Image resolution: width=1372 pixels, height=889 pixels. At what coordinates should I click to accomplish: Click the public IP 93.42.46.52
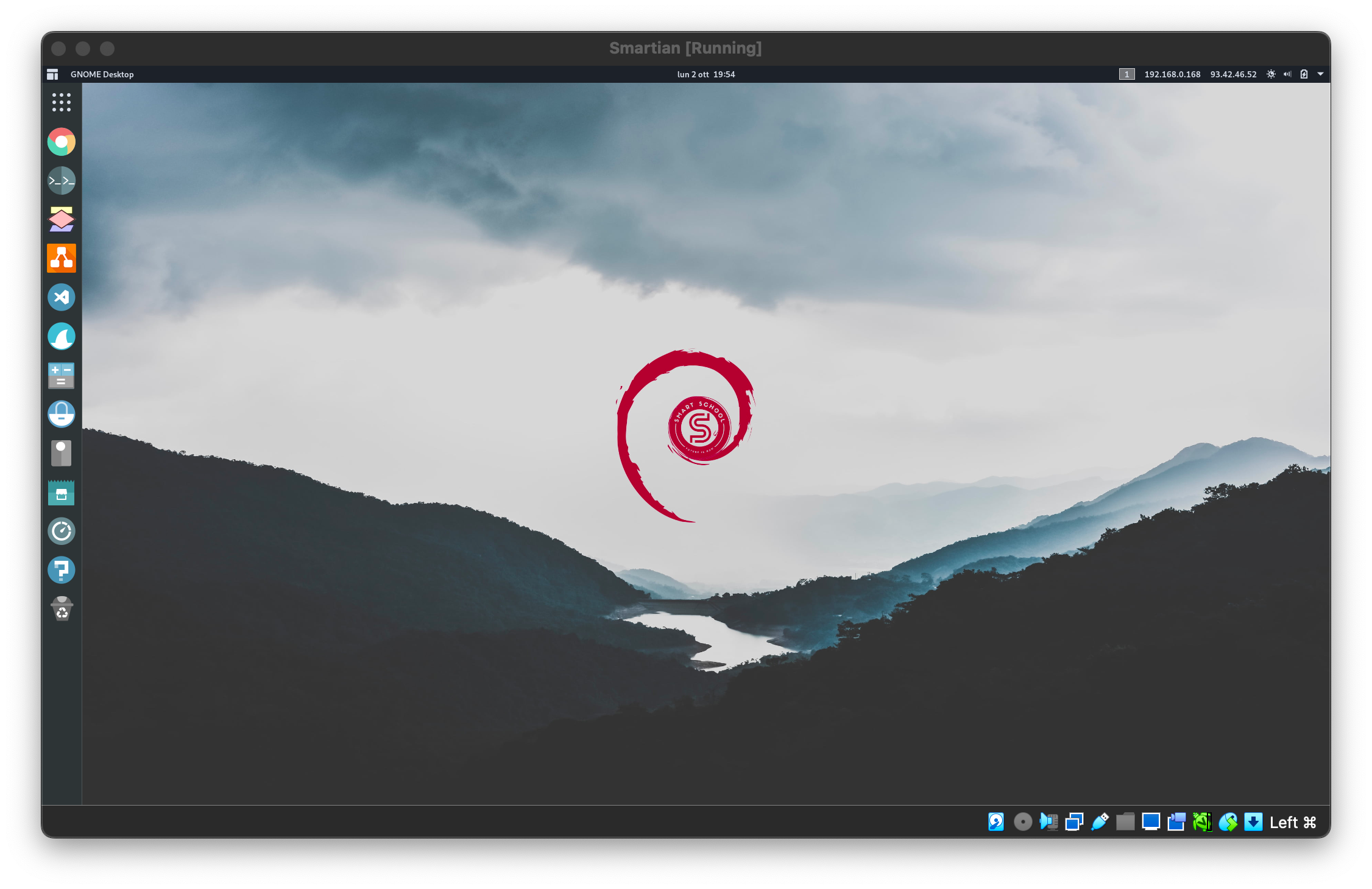pos(1233,74)
